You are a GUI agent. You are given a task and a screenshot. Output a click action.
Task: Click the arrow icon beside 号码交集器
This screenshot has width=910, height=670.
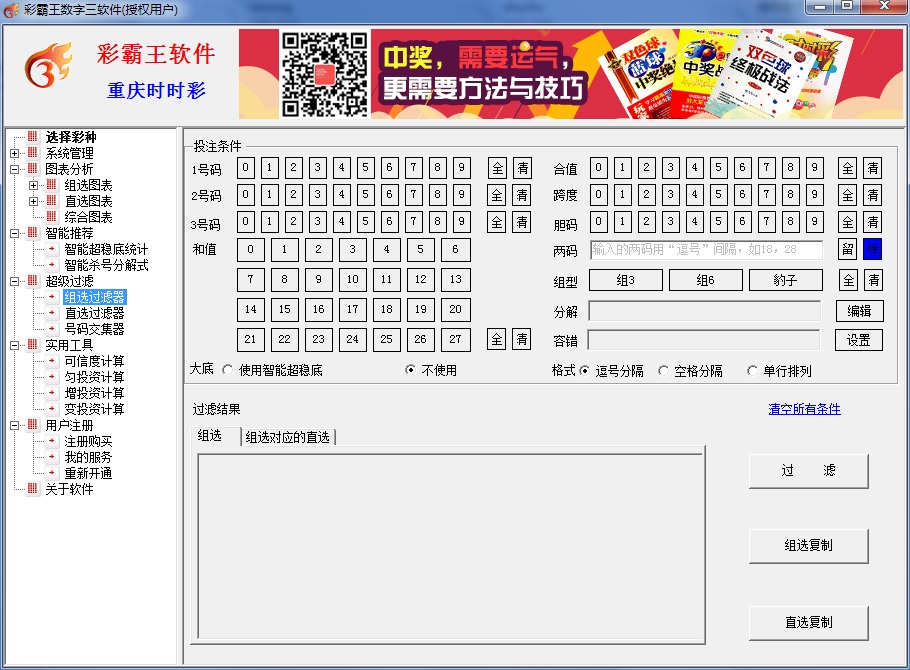51,329
